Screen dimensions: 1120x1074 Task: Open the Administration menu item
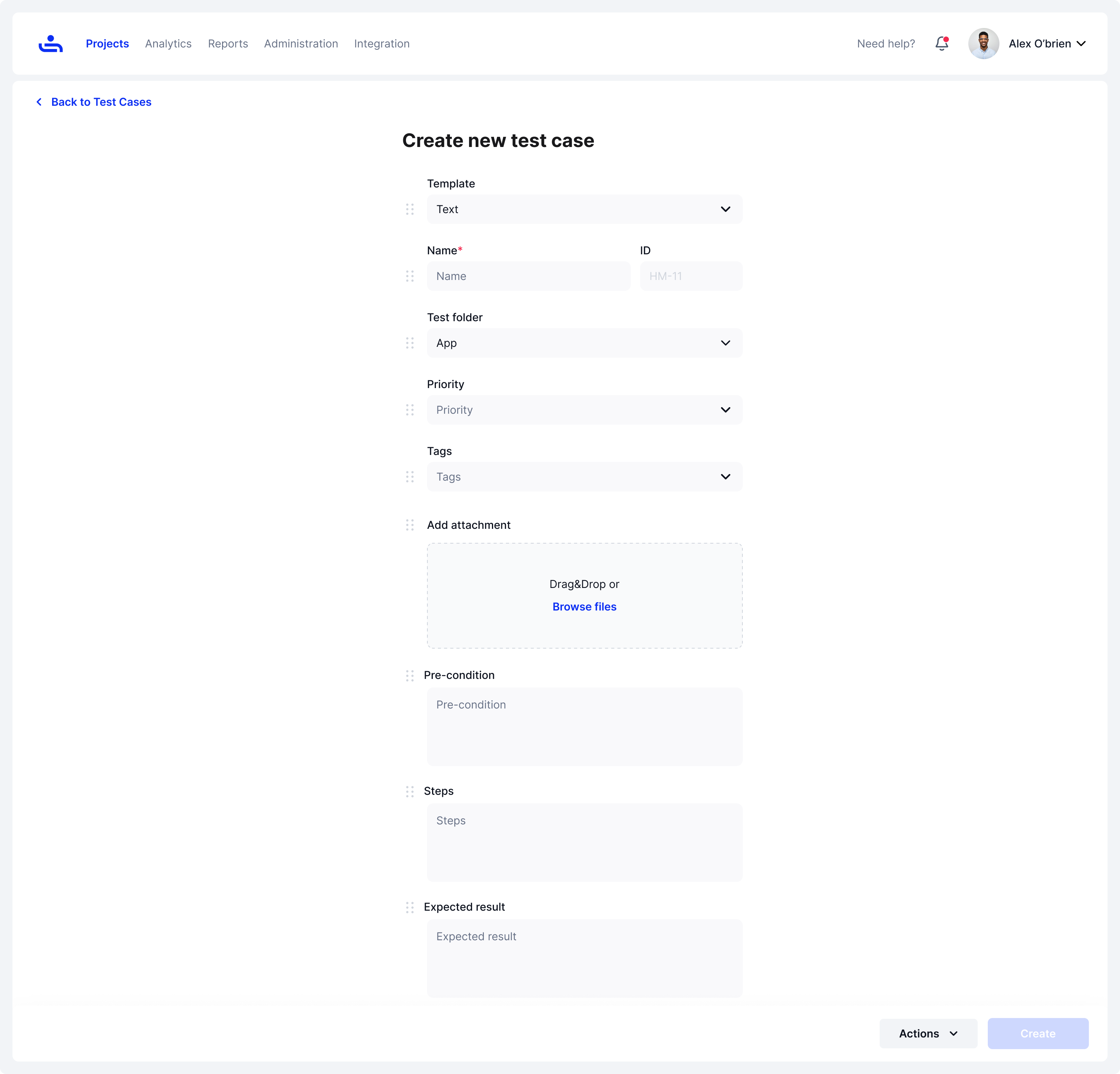click(301, 44)
